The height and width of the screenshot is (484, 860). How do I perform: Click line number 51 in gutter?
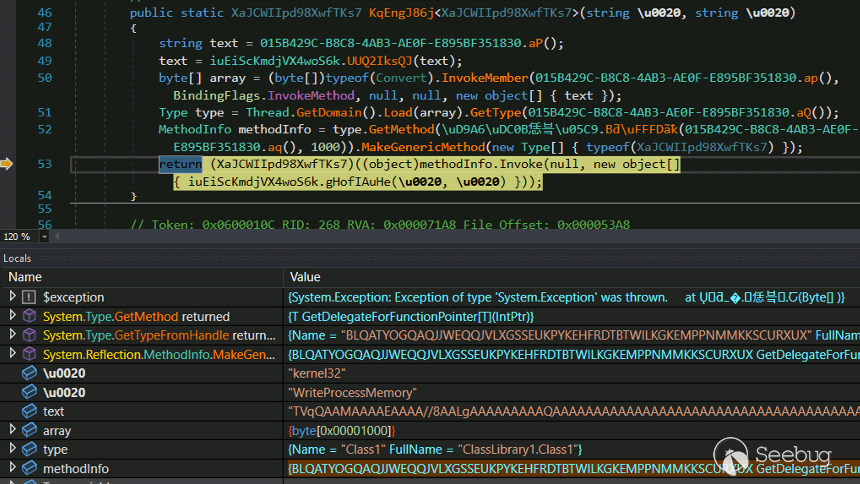44,112
